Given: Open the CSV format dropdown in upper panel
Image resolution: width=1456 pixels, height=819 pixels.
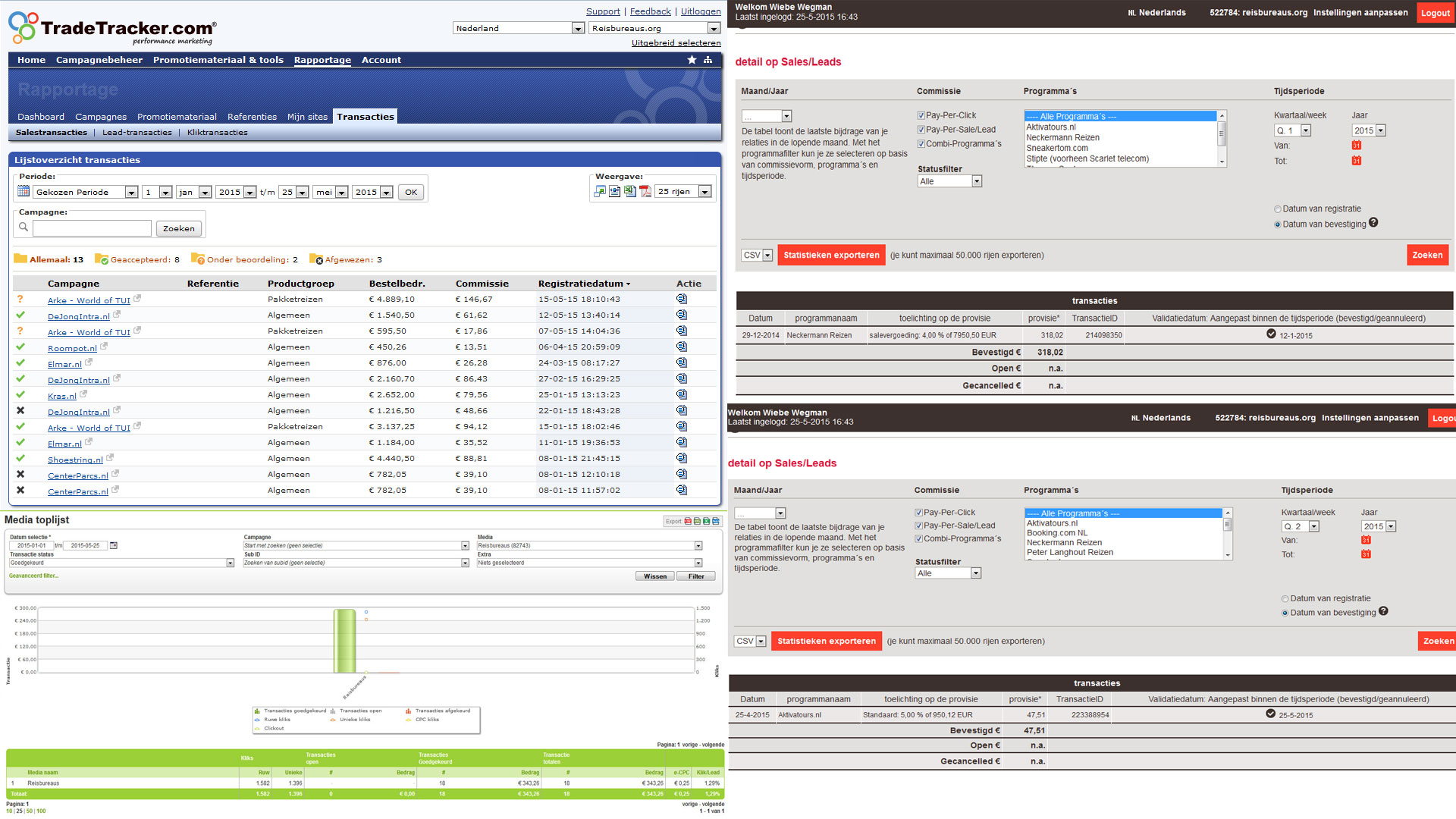Looking at the screenshot, I should [x=757, y=255].
